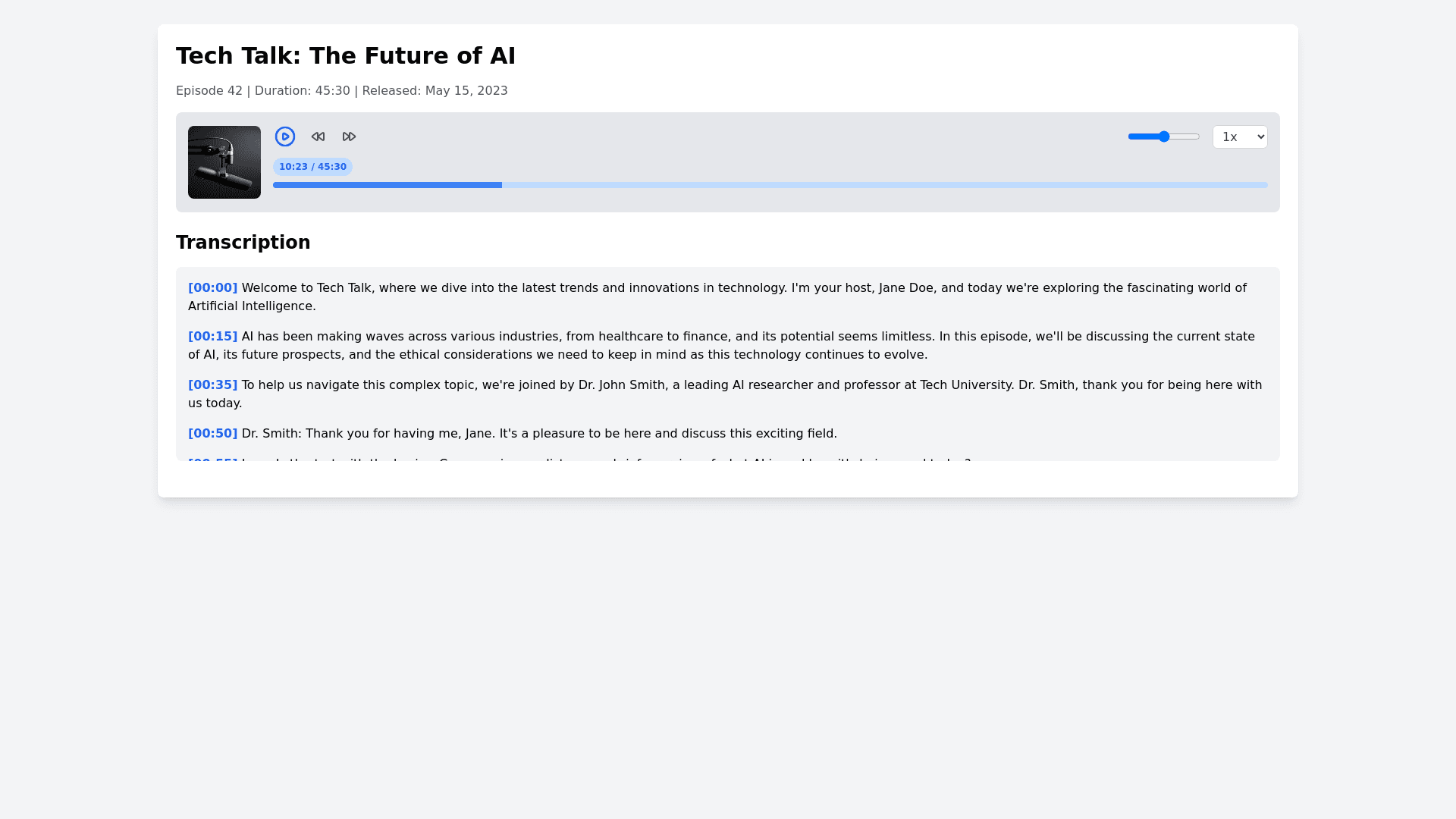Click the rewind icon
The height and width of the screenshot is (819, 1456).
click(x=318, y=136)
